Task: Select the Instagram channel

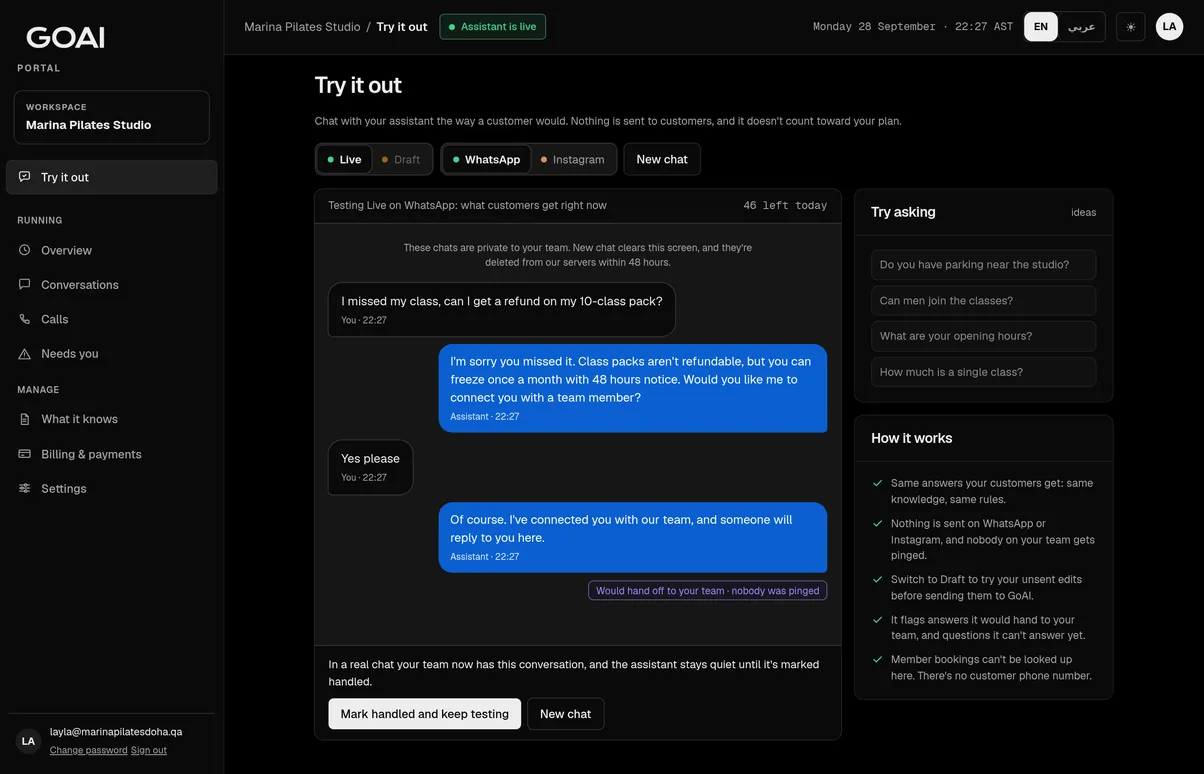Action: [x=573, y=159]
